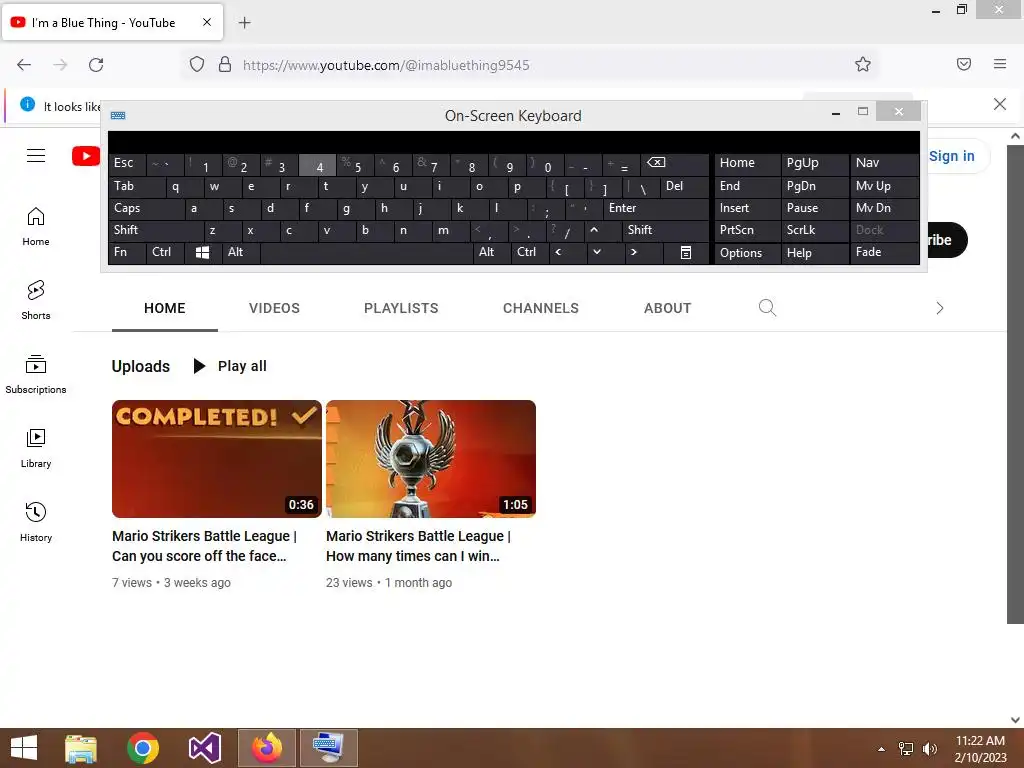Viewport: 1024px width, 768px height.
Task: Dismiss the notification bar with its X
Action: point(1000,104)
